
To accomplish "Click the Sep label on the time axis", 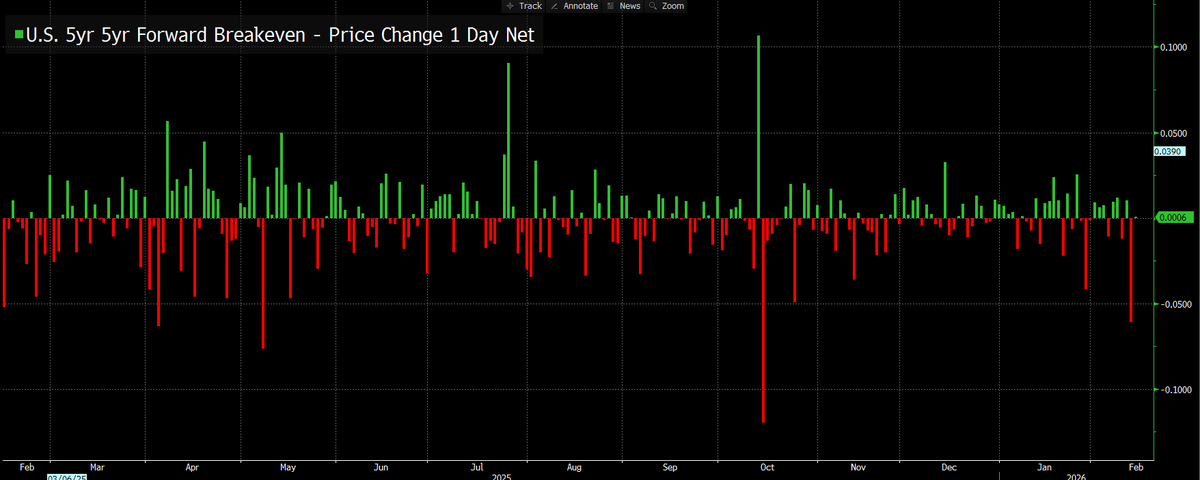I will [x=670, y=467].
